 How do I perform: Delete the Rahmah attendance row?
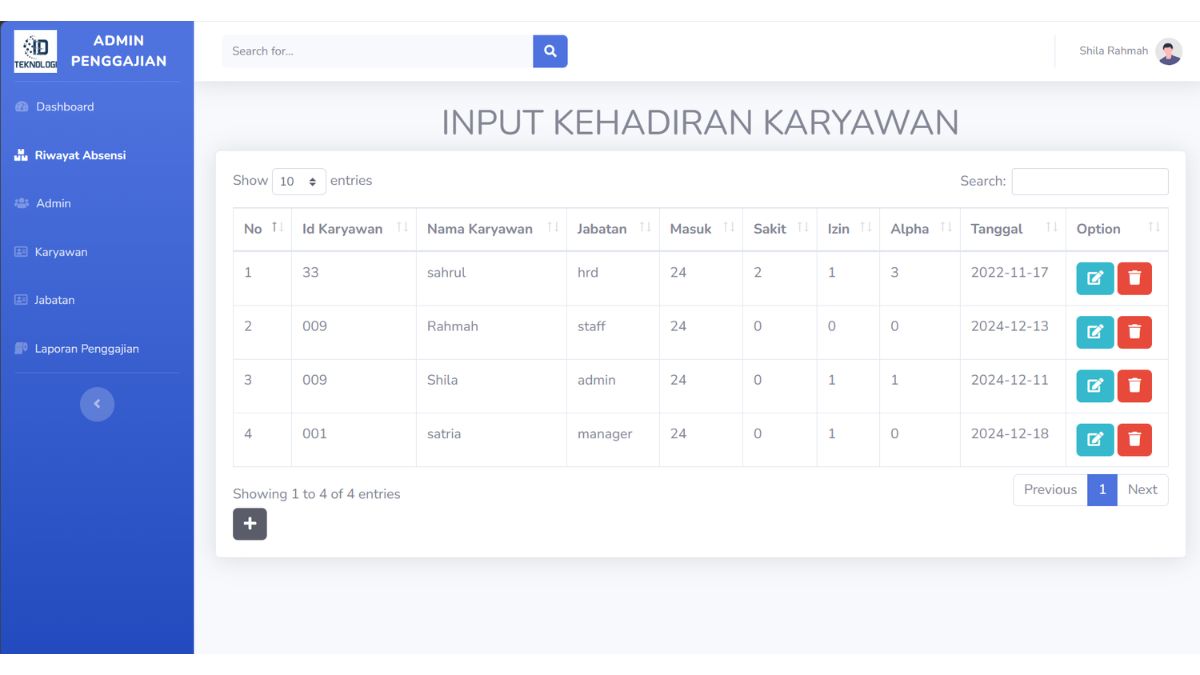1134,332
